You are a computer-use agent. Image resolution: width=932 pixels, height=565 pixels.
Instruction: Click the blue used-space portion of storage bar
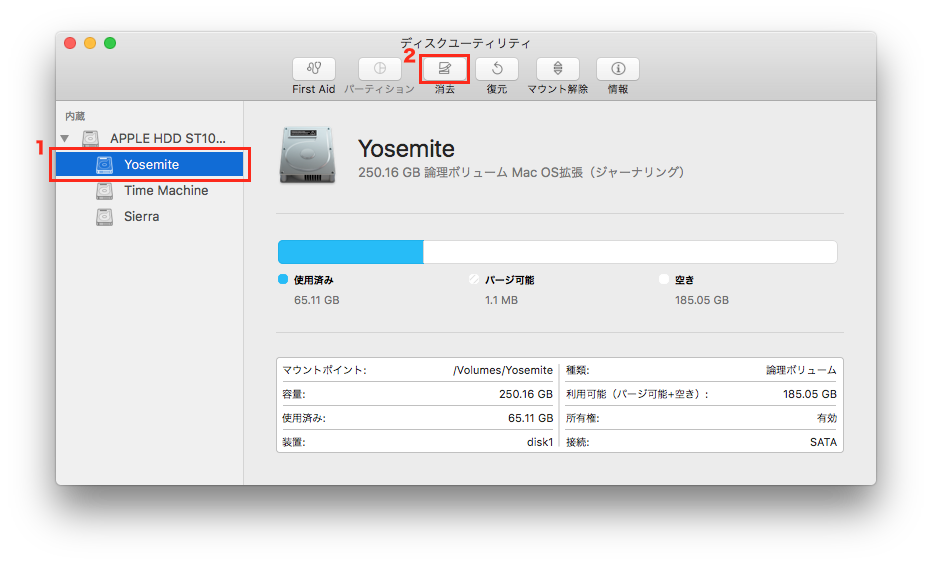[351, 252]
